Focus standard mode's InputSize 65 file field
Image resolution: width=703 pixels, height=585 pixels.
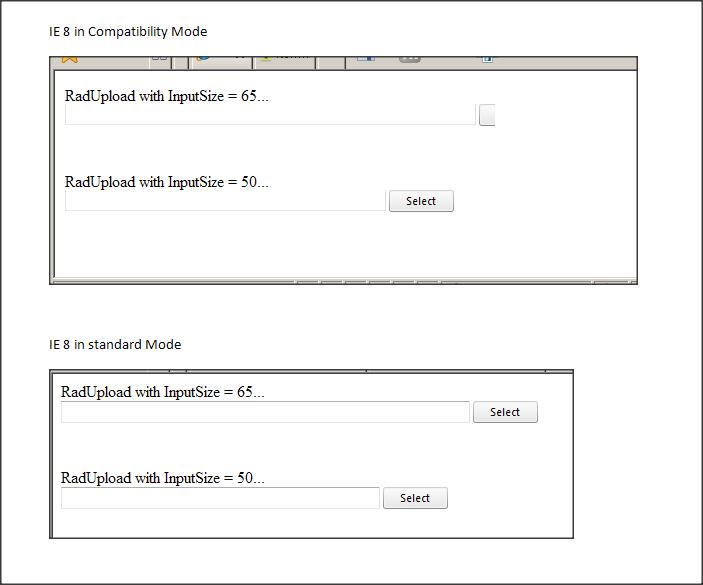pyautogui.click(x=265, y=412)
